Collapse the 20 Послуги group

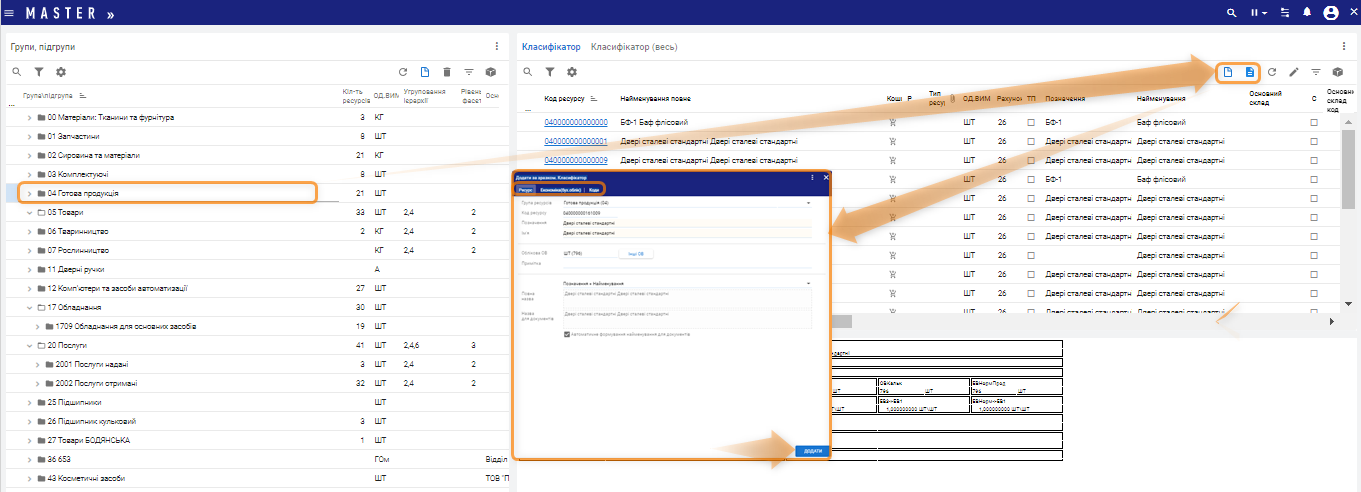tap(29, 345)
